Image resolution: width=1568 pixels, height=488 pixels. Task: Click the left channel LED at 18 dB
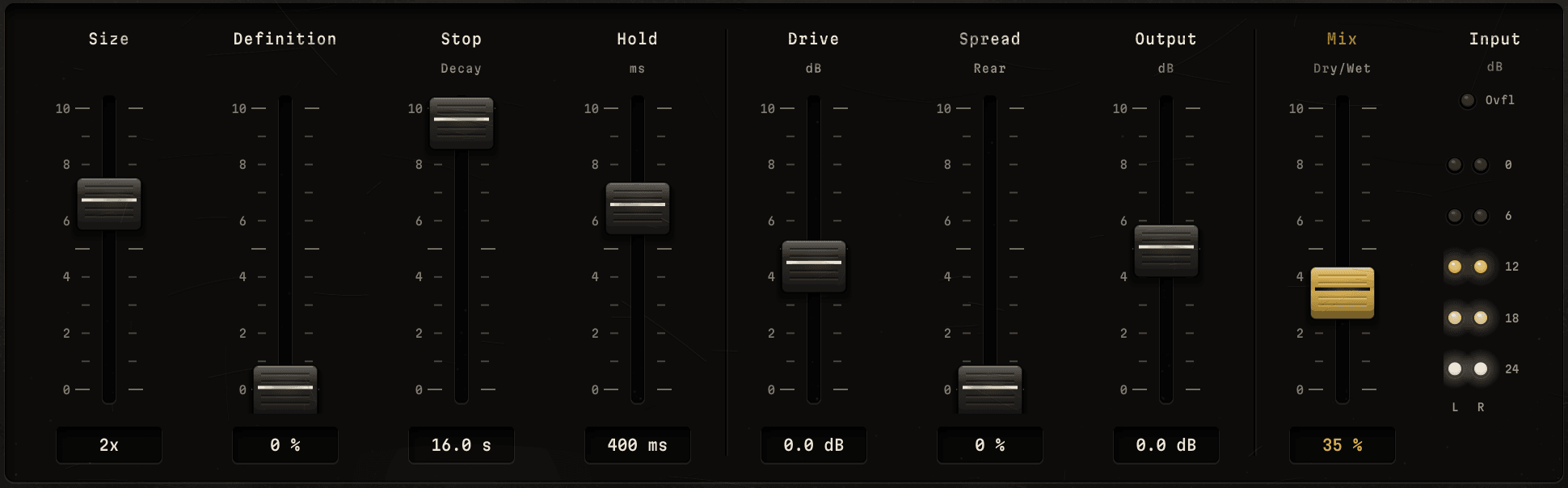point(1455,318)
